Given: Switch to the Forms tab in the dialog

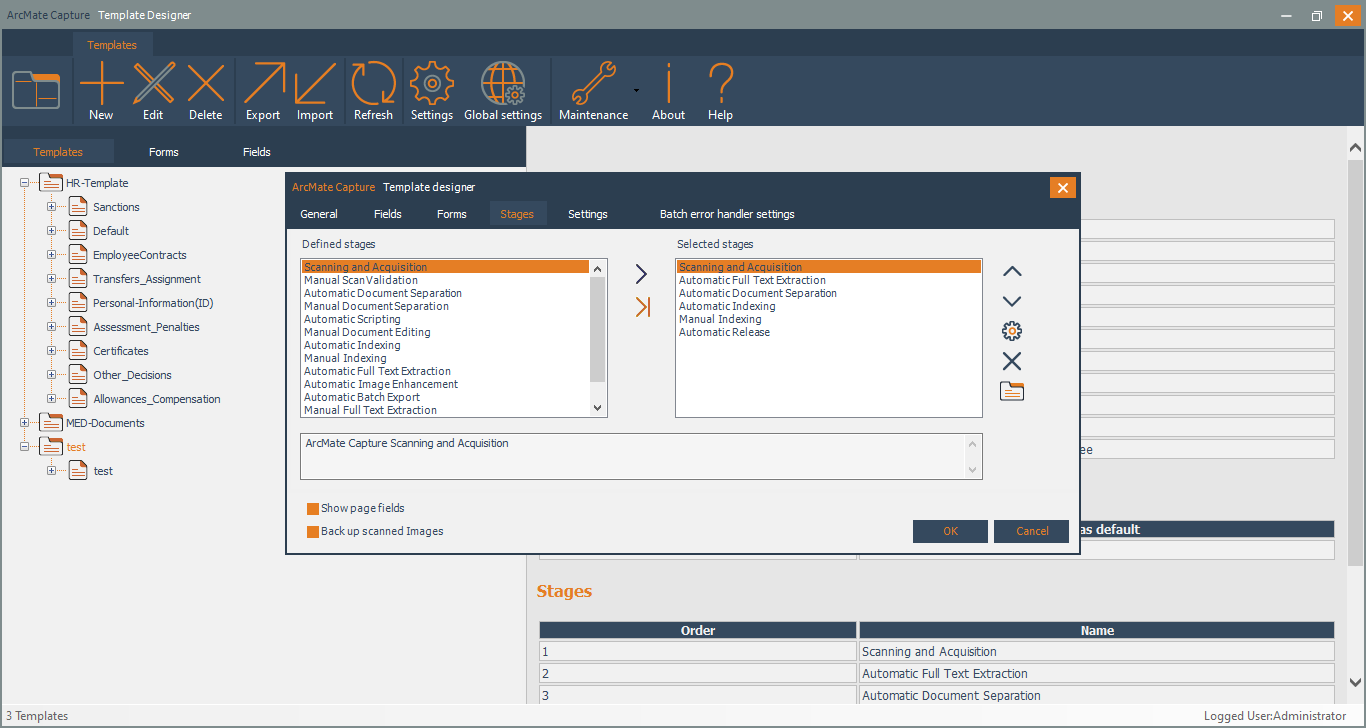Looking at the screenshot, I should click(x=451, y=214).
